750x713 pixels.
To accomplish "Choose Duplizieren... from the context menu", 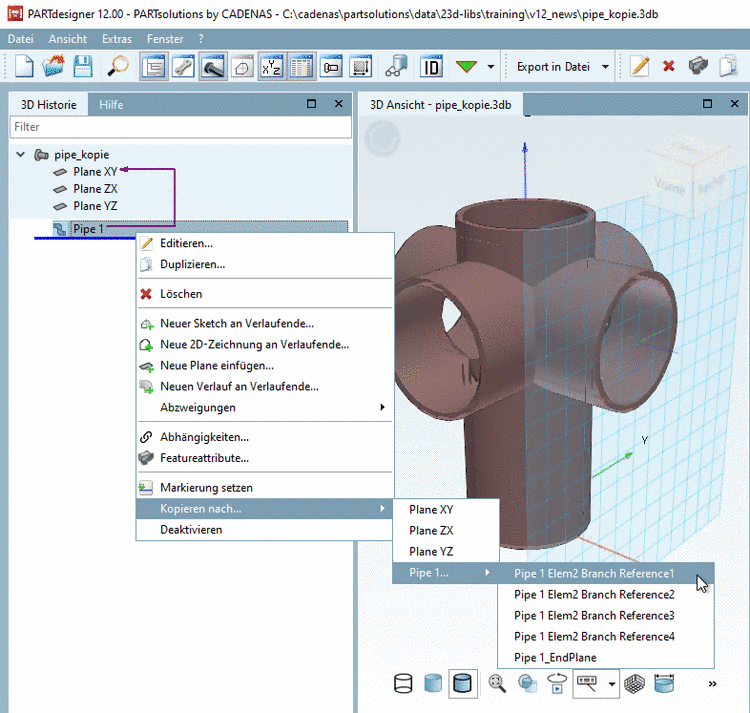I will tap(265, 264).
